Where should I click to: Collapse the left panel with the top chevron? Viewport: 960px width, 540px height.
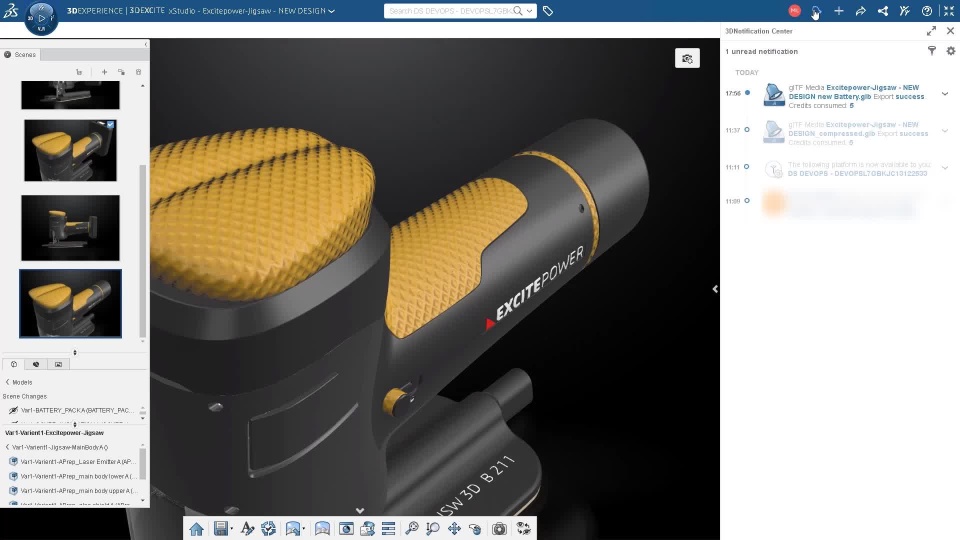146,44
